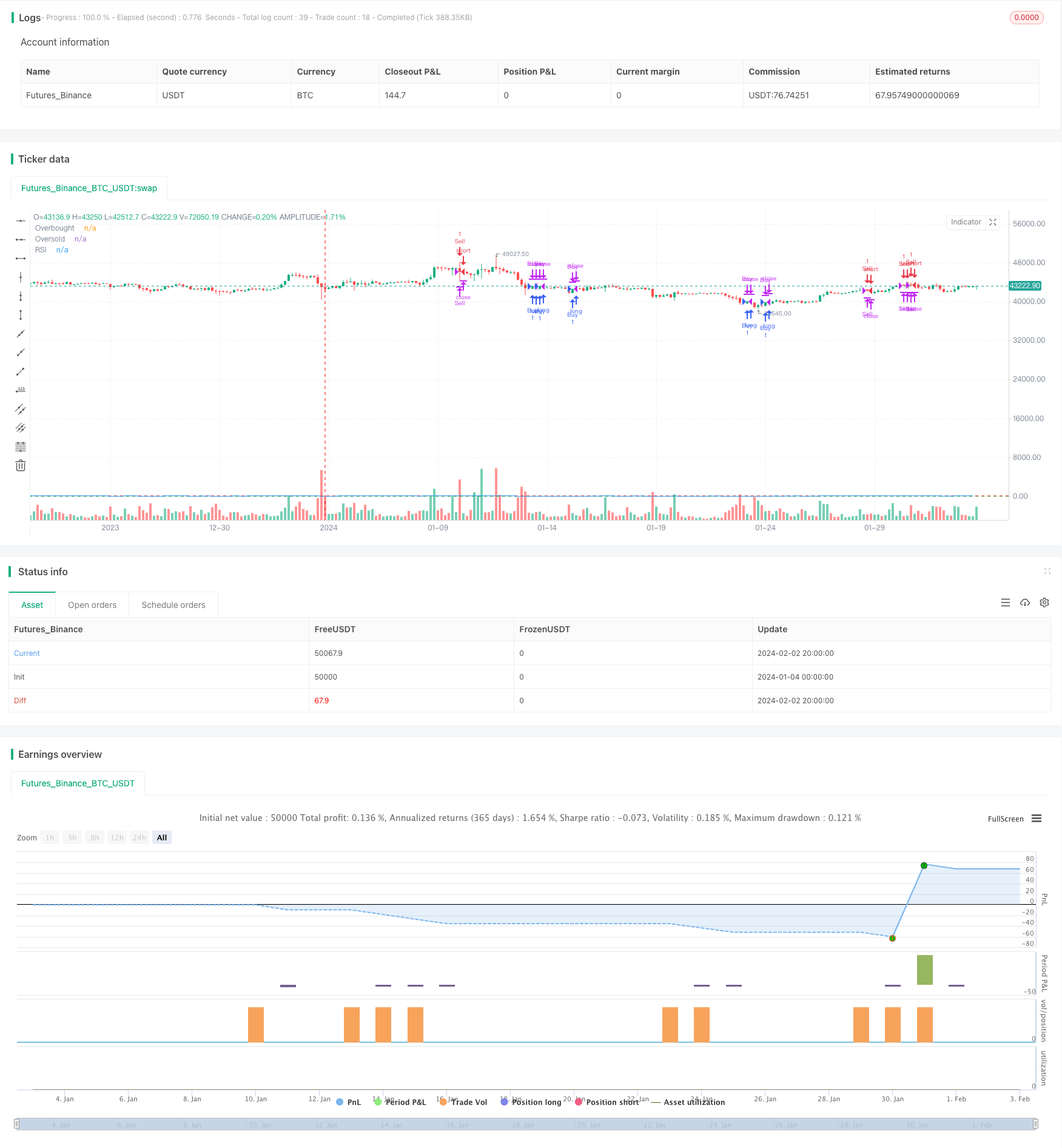Click the cloud download icon
Screen dimensions: 1062x1148
point(1025,603)
